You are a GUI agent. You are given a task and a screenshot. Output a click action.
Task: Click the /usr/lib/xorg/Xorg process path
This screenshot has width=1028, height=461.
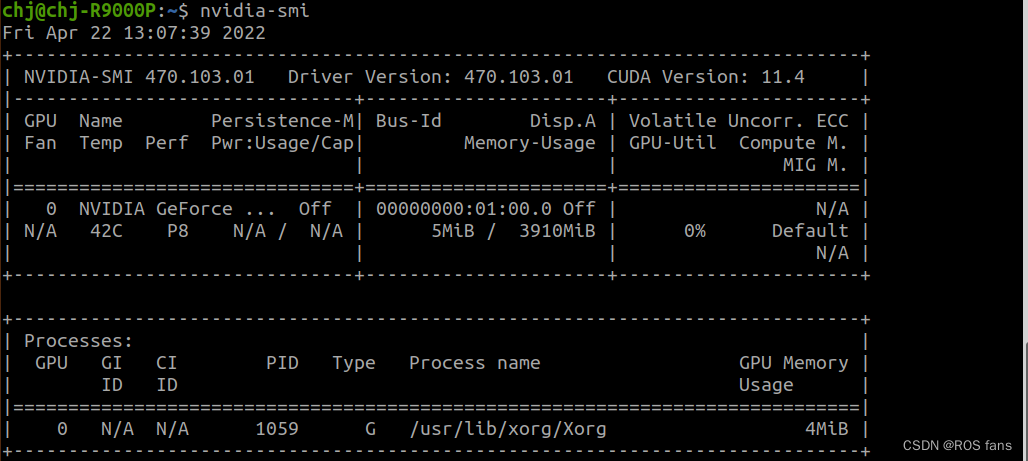point(508,430)
